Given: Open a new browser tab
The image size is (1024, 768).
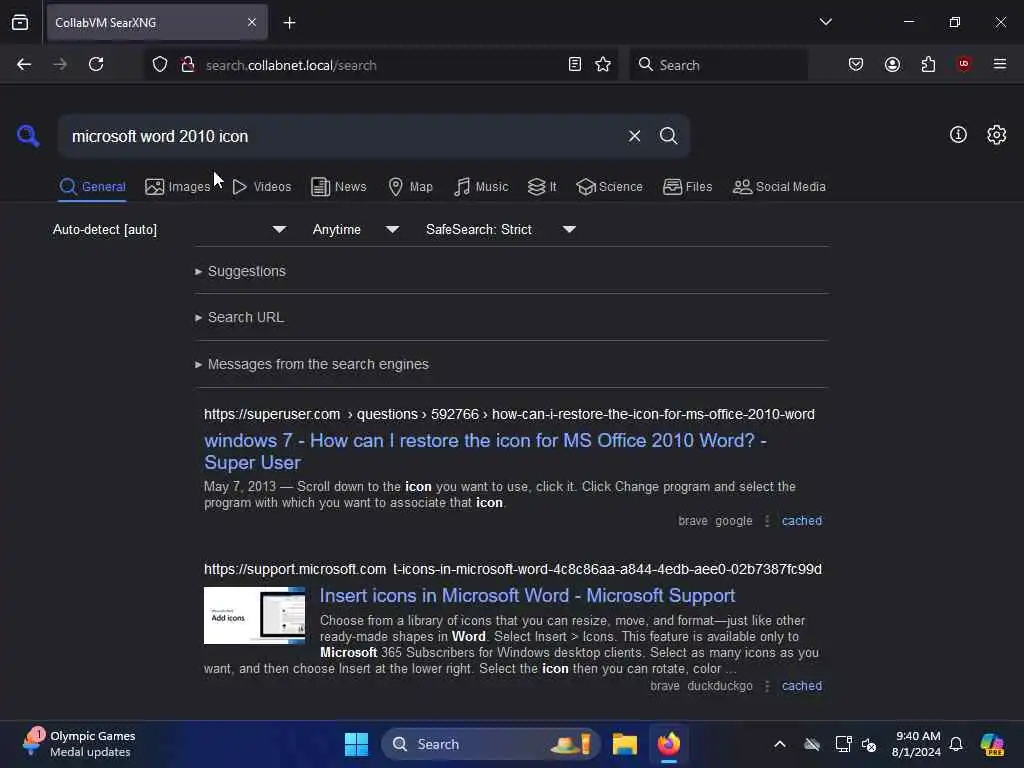Looking at the screenshot, I should click(289, 23).
